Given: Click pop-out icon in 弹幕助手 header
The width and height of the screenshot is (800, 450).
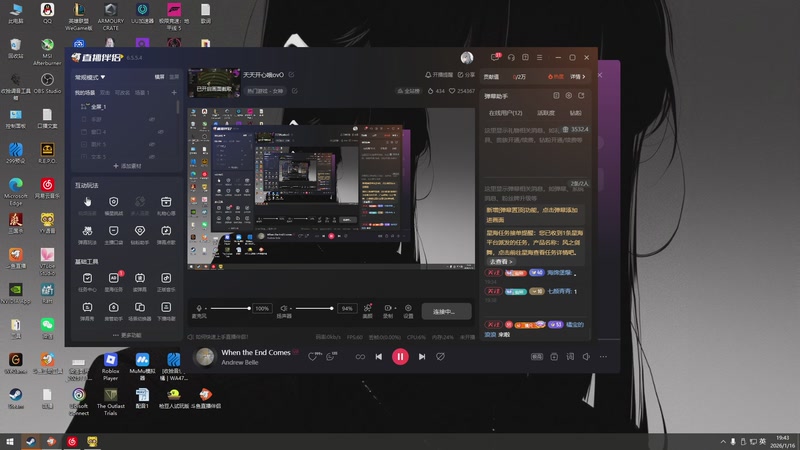Looking at the screenshot, I should click(581, 95).
